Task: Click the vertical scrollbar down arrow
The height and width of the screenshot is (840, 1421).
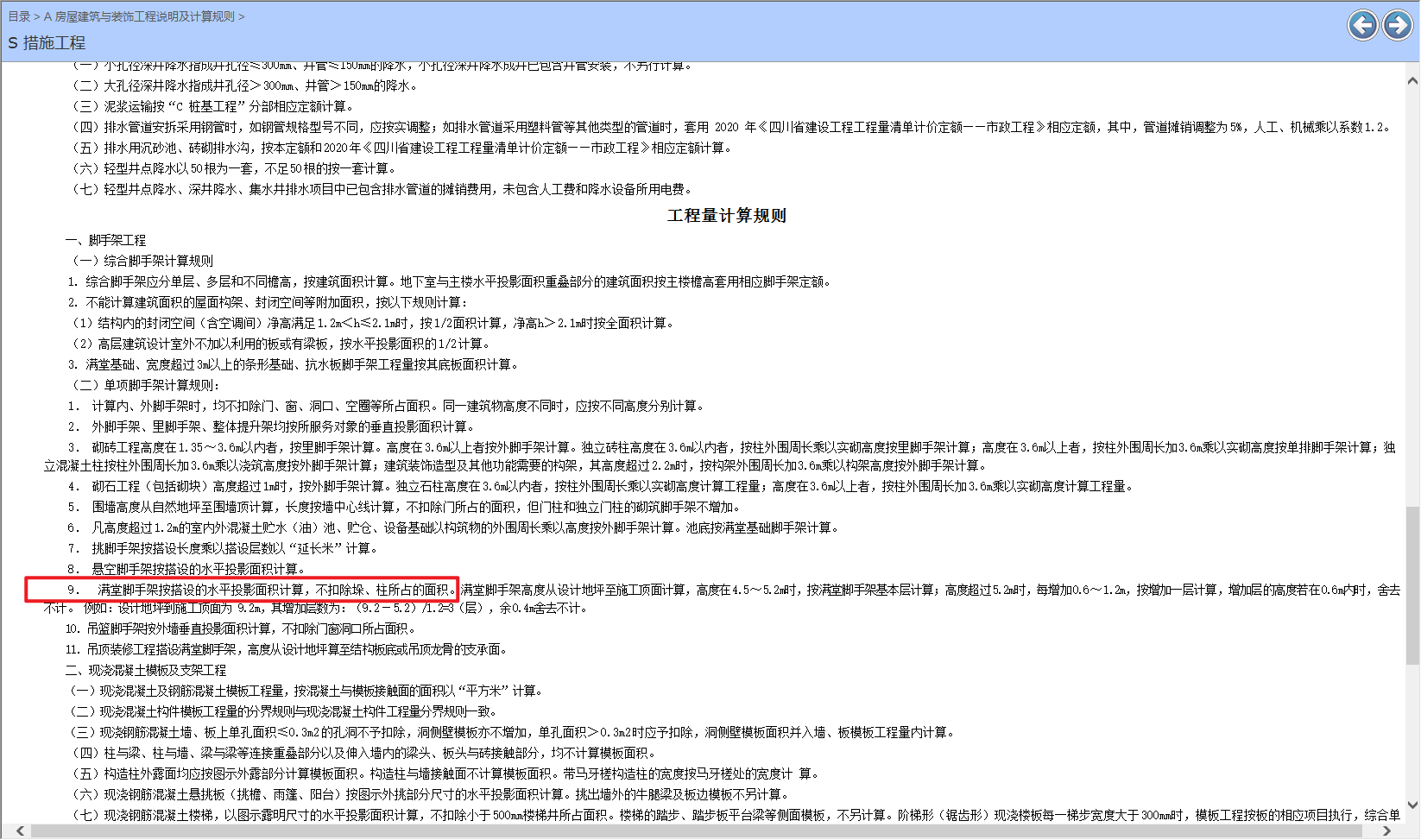Action: click(1412, 805)
